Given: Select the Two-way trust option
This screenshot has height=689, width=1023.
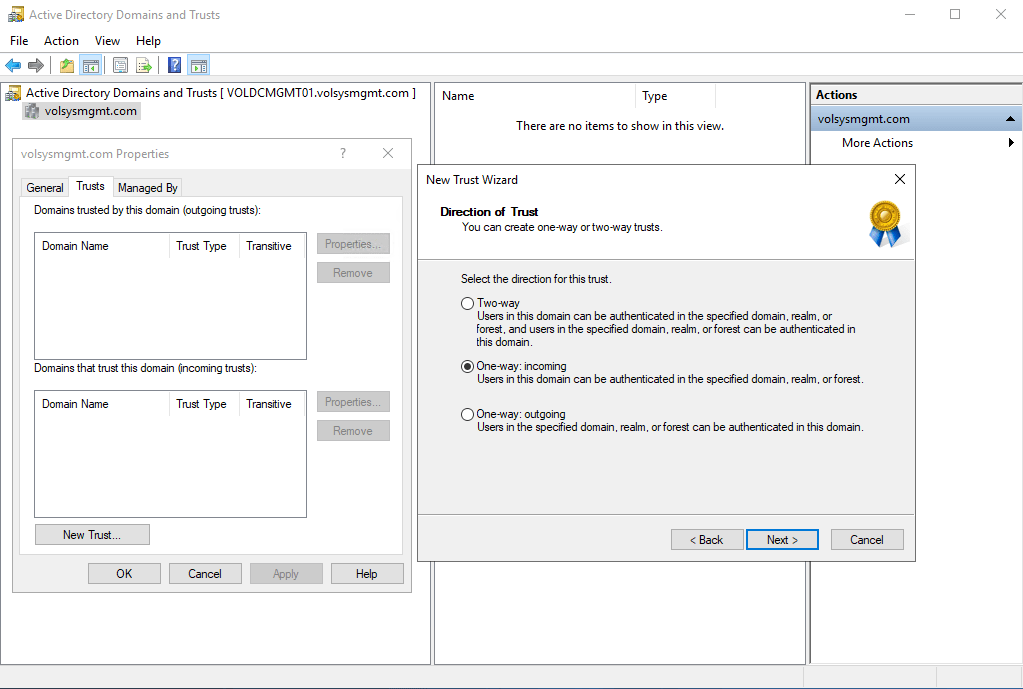Looking at the screenshot, I should tap(467, 303).
